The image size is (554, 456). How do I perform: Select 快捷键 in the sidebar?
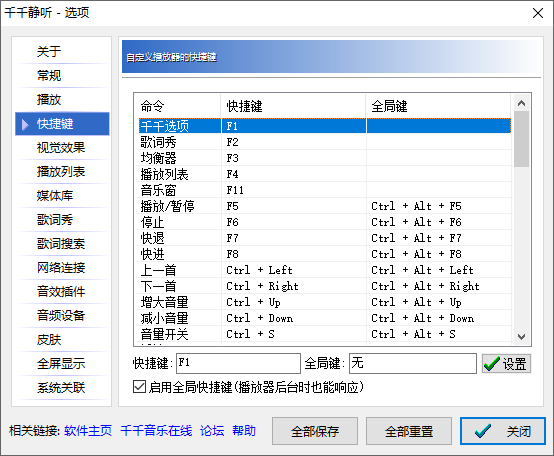(62, 124)
